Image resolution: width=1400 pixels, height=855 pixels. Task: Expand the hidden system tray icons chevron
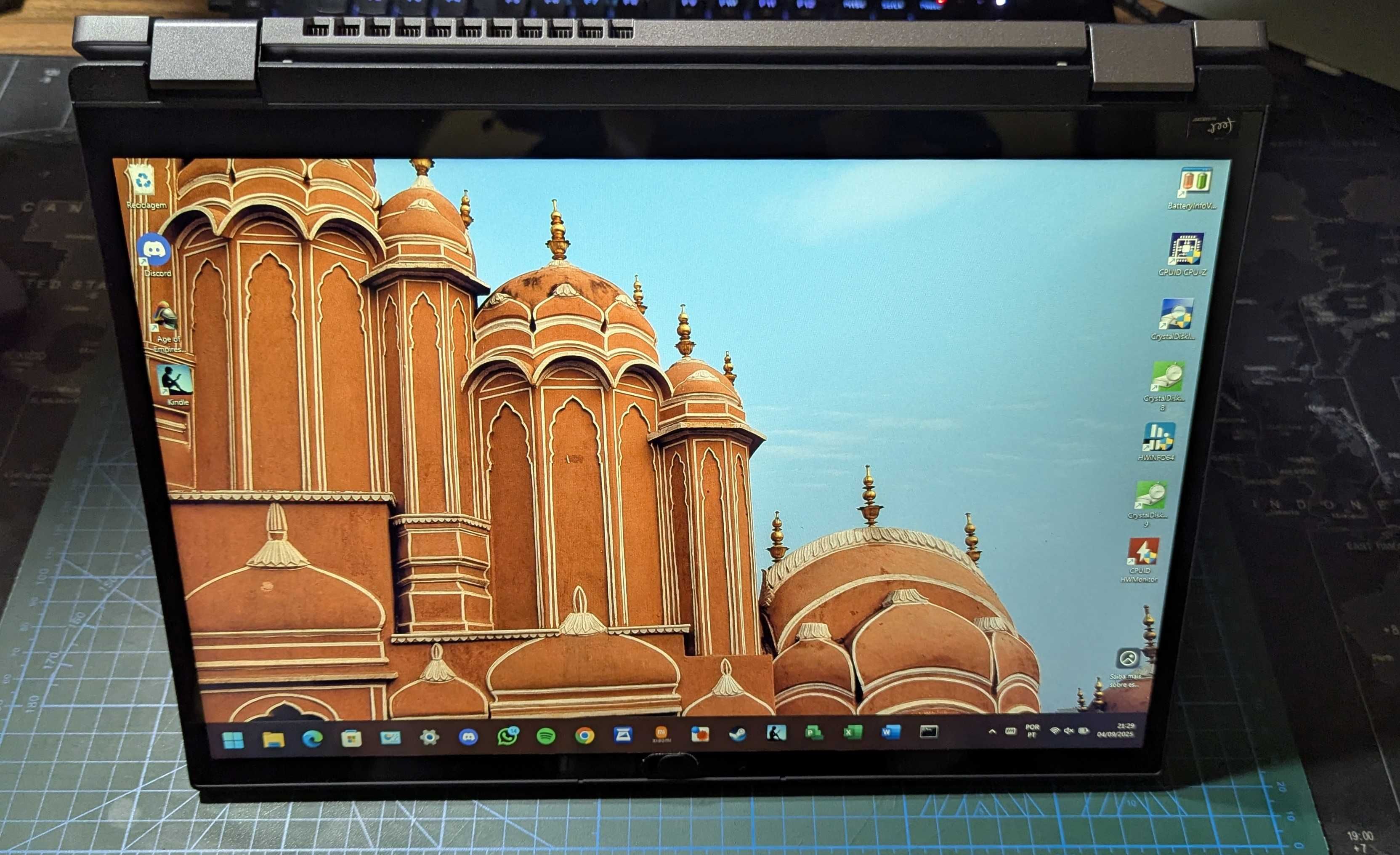[992, 732]
